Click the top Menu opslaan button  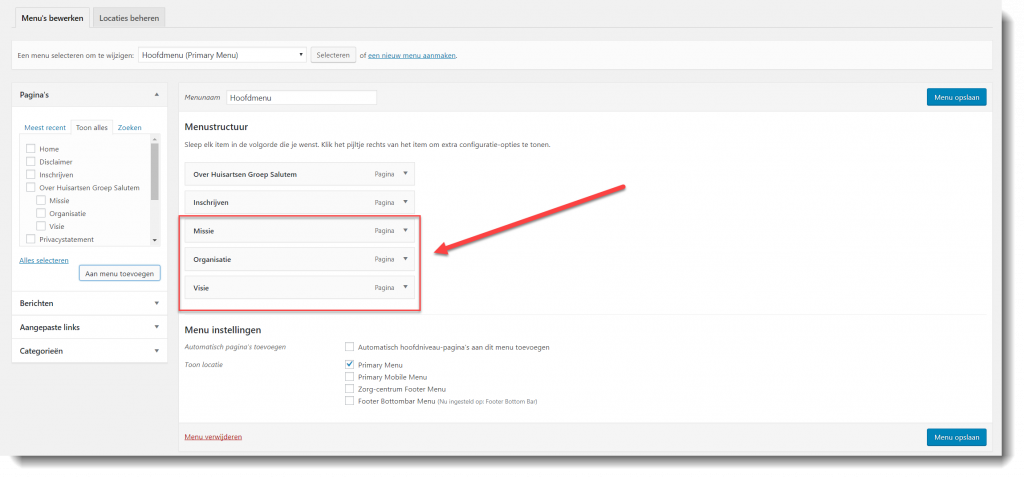956,97
